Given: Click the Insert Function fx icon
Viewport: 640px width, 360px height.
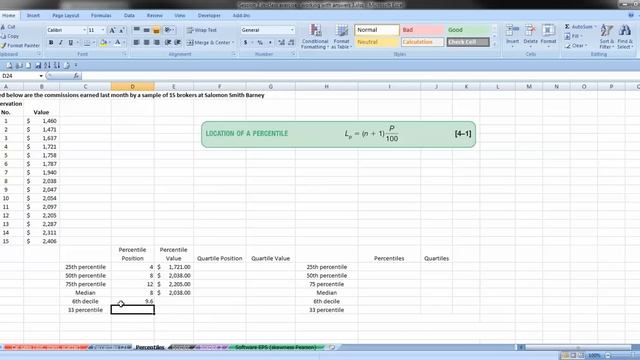Looking at the screenshot, I should (x=76, y=76).
